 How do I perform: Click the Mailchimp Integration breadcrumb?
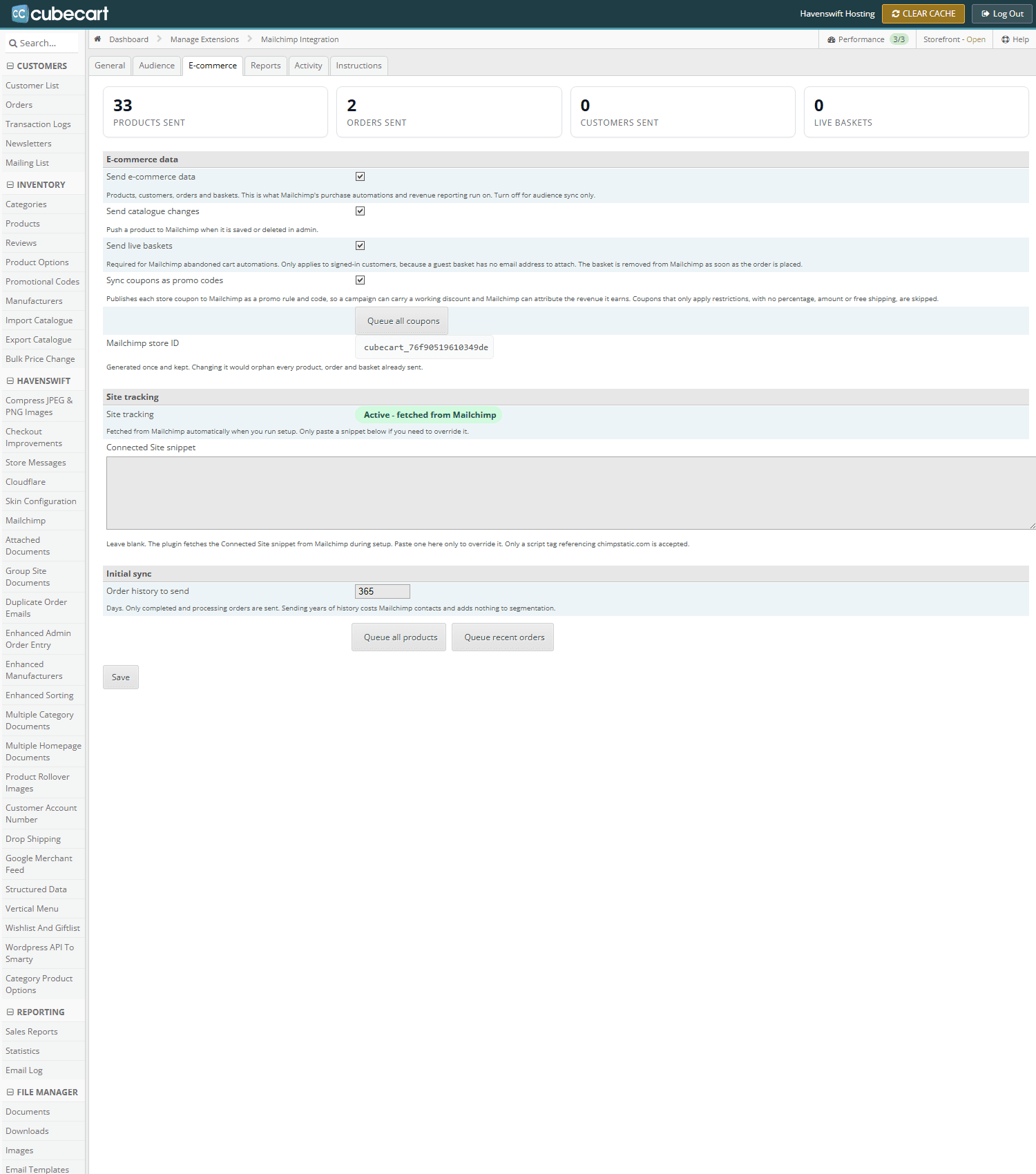point(300,39)
